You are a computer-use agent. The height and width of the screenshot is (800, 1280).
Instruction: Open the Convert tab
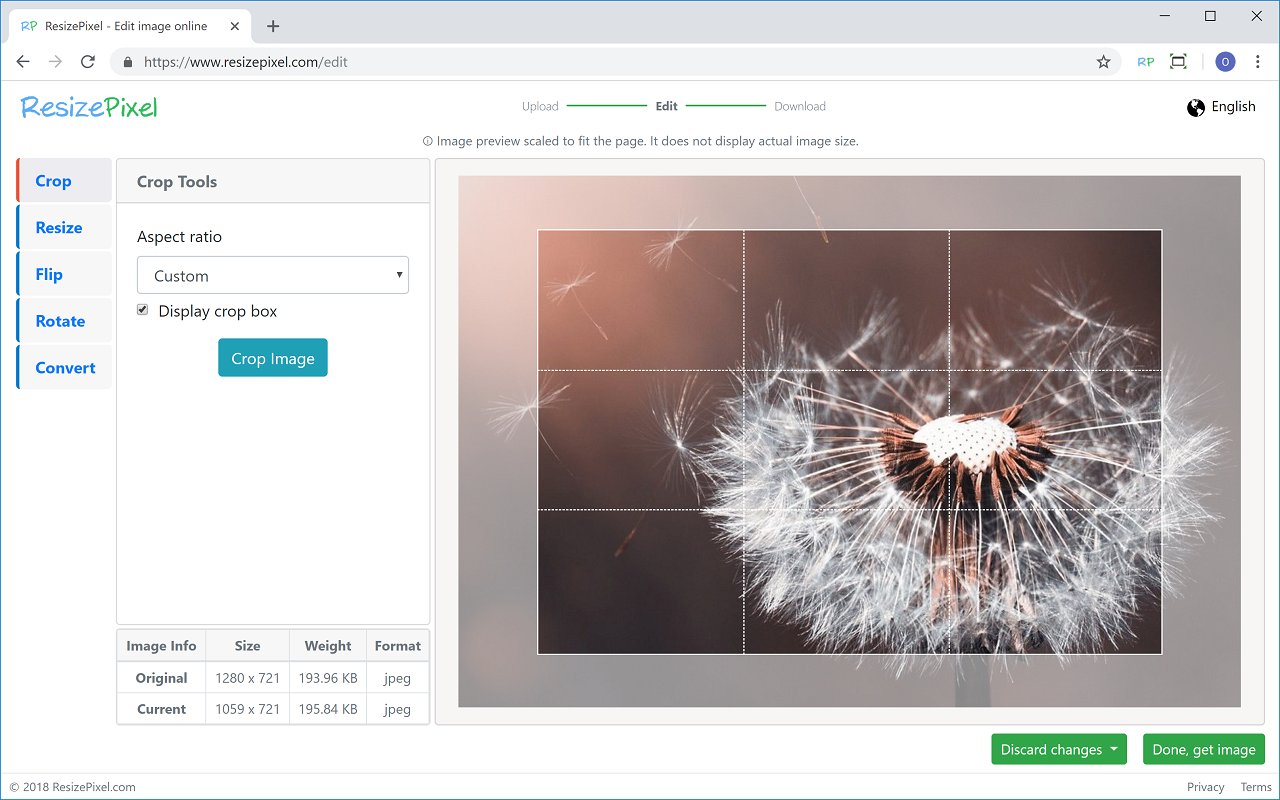[x=64, y=368]
